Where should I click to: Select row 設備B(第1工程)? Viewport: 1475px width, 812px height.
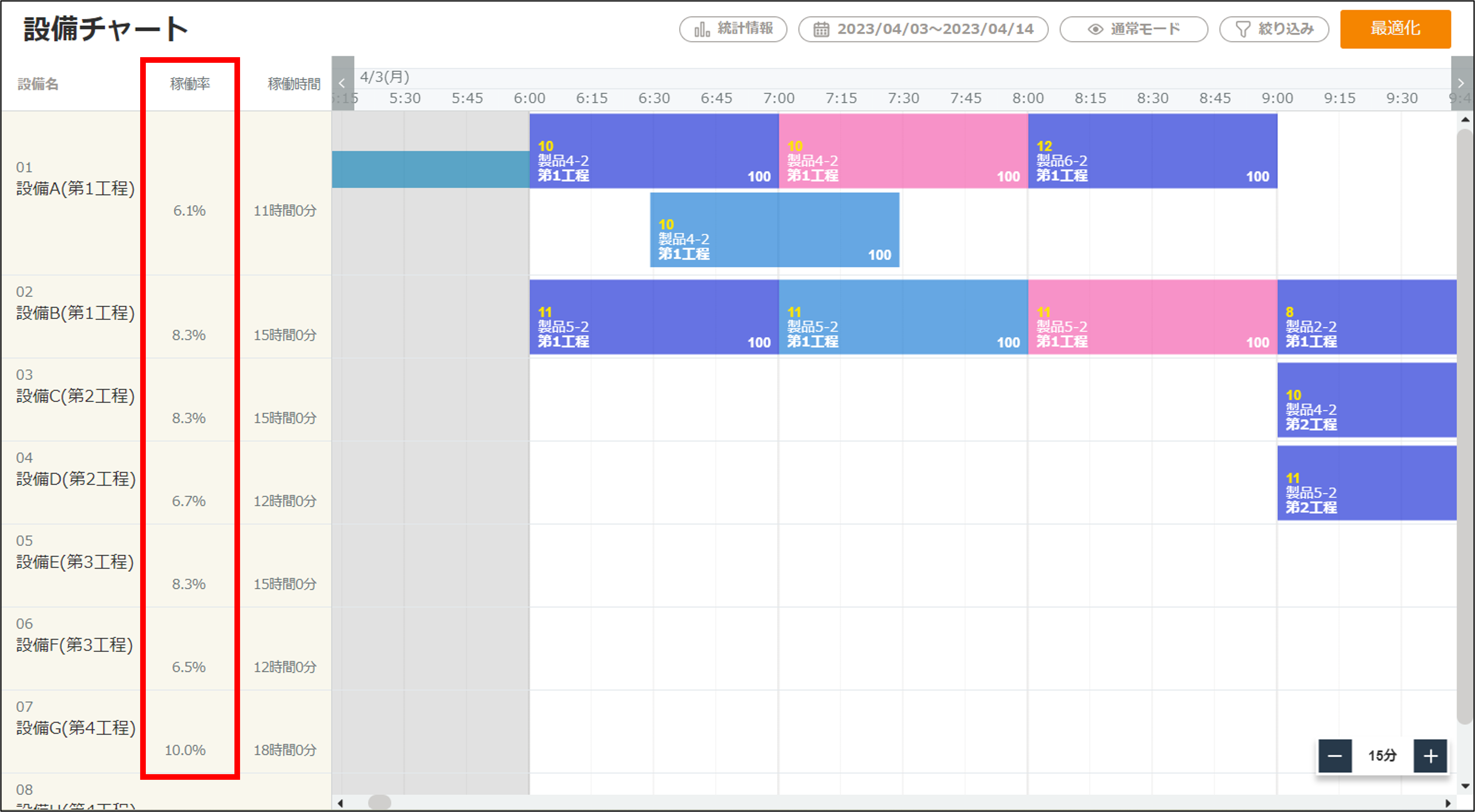click(x=76, y=312)
